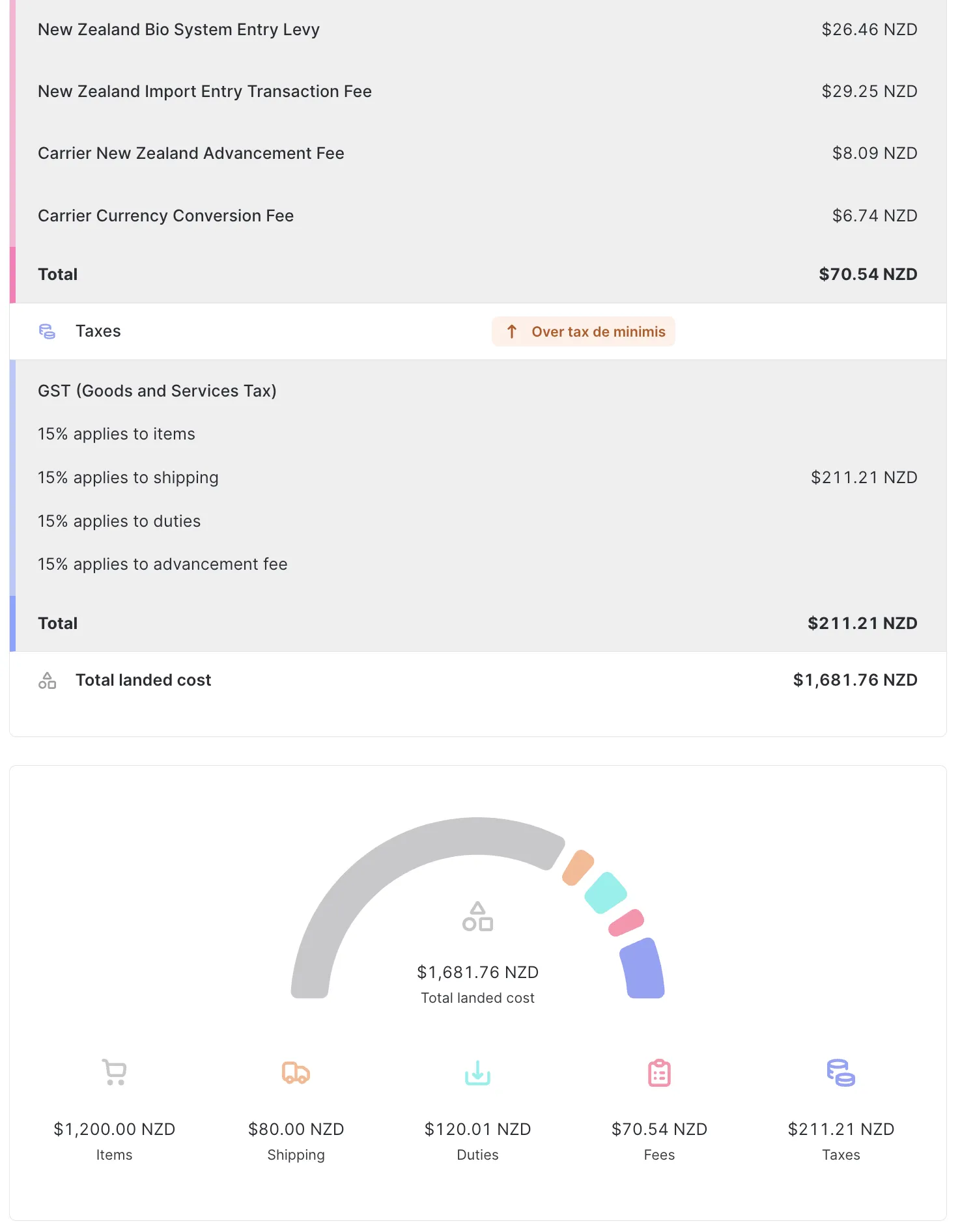This screenshot has height=1232, width=960.
Task: Click the Over tax de minimis badge
Action: coord(584,332)
